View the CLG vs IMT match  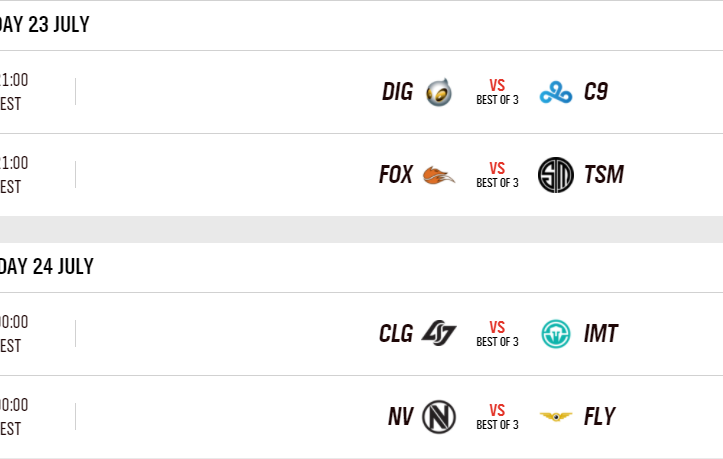[497, 334]
